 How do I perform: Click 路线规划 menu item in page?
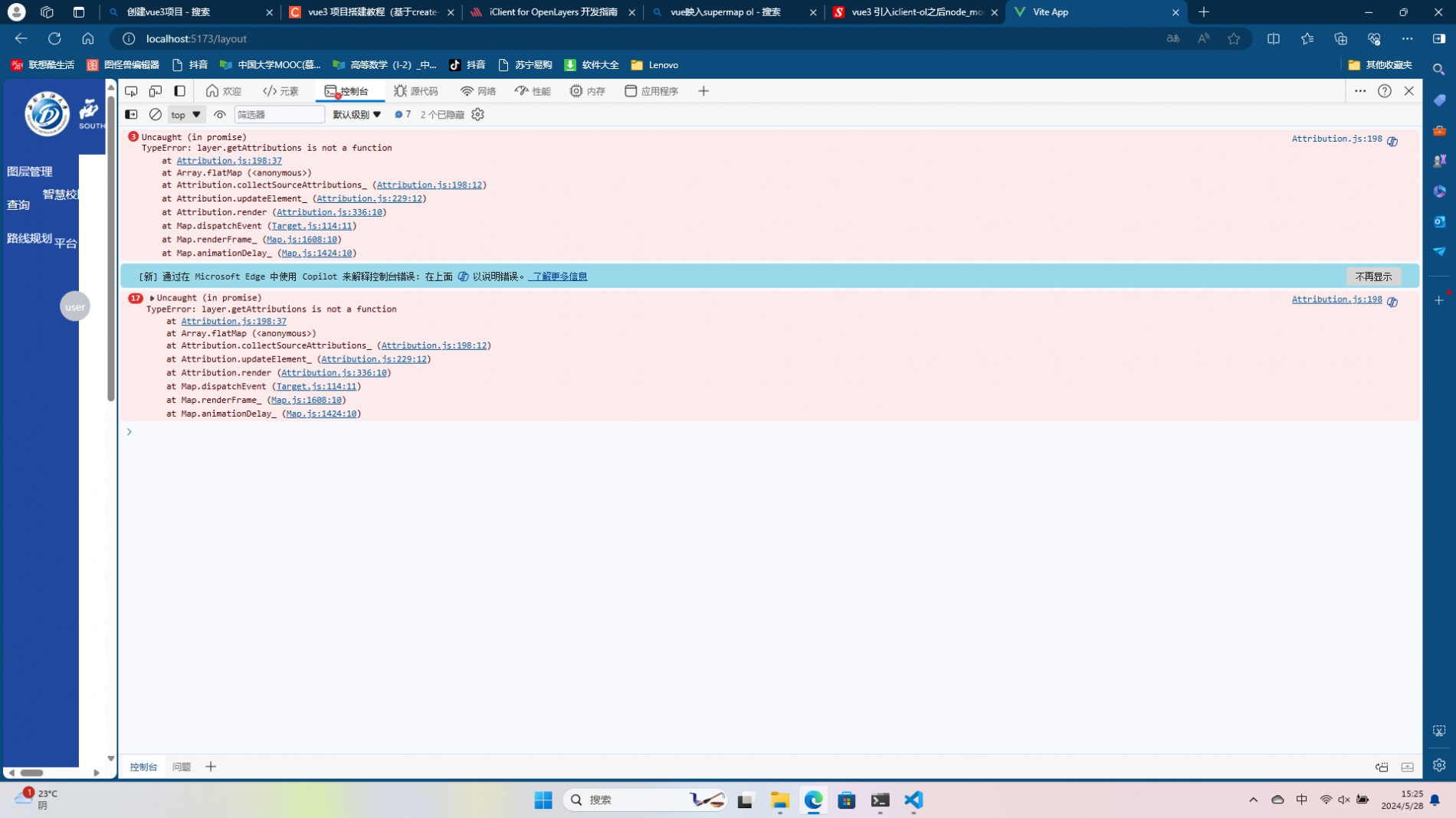pyautogui.click(x=30, y=238)
